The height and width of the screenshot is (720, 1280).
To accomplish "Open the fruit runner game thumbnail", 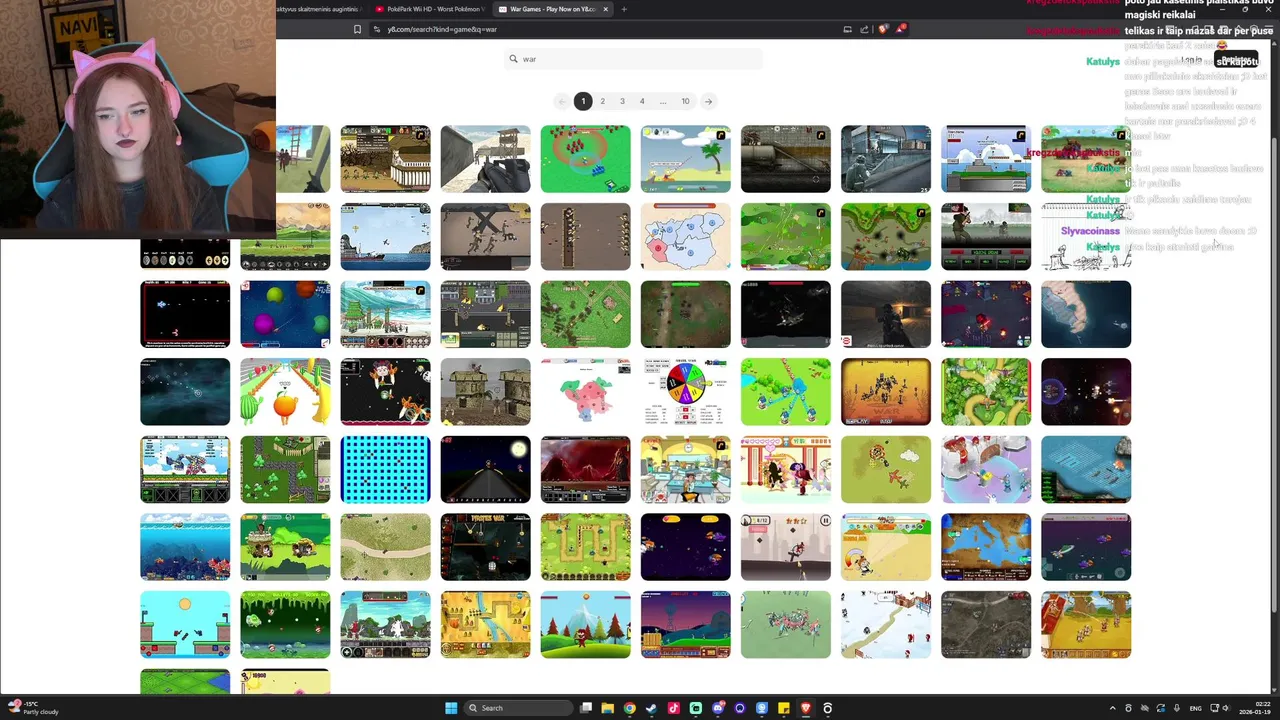I will (285, 392).
